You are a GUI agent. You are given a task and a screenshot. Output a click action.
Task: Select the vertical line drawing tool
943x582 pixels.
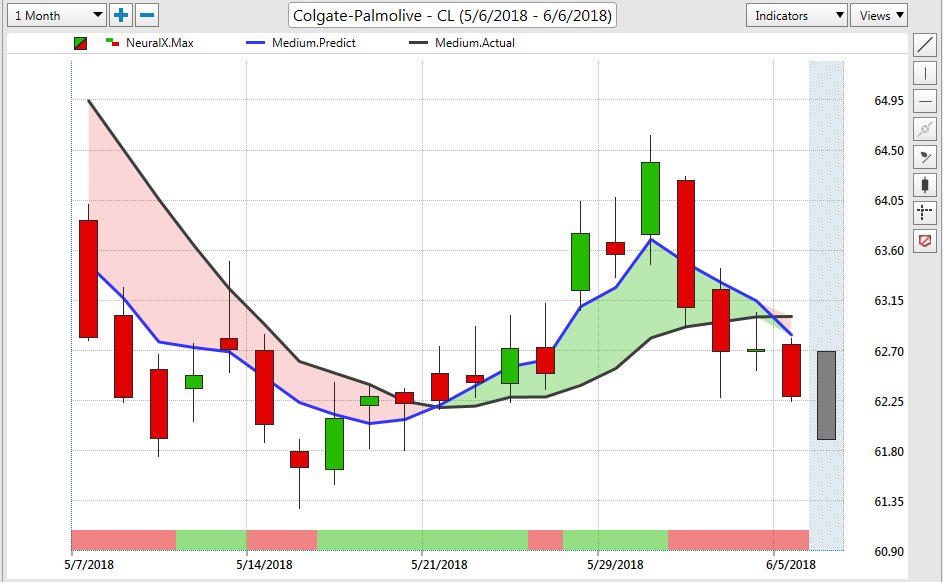pos(924,73)
